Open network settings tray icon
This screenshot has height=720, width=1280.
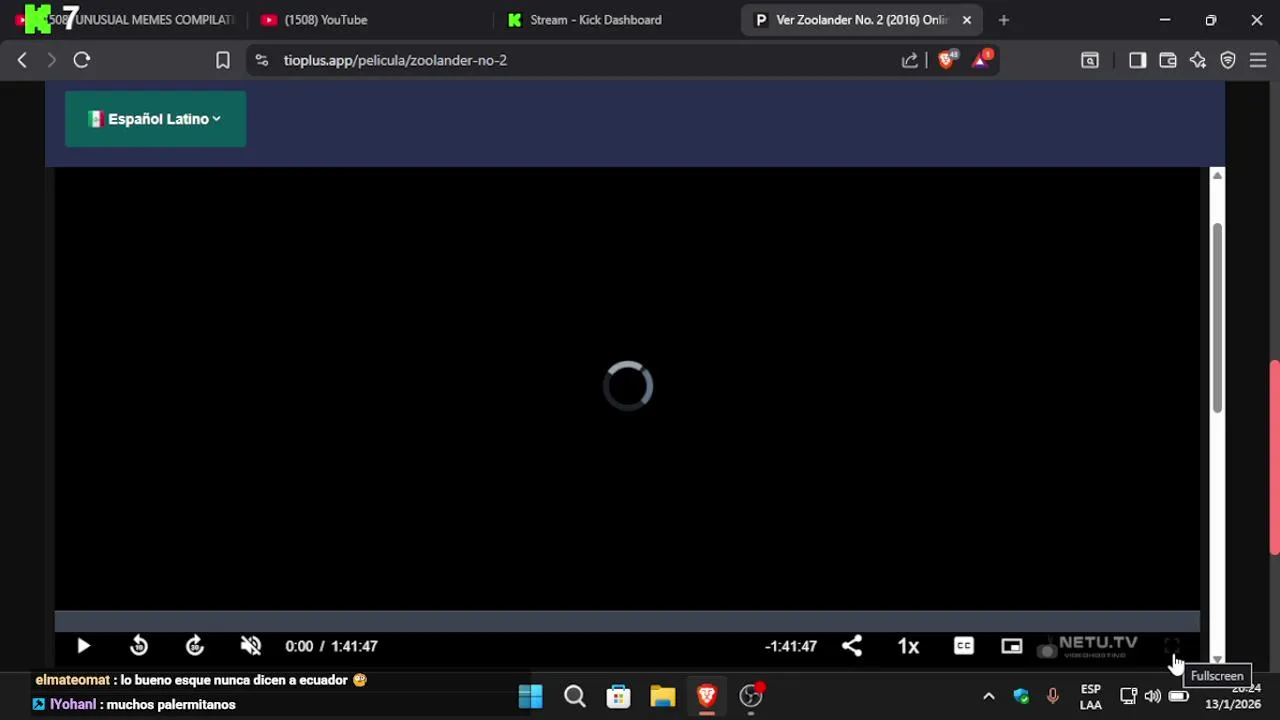point(1128,696)
